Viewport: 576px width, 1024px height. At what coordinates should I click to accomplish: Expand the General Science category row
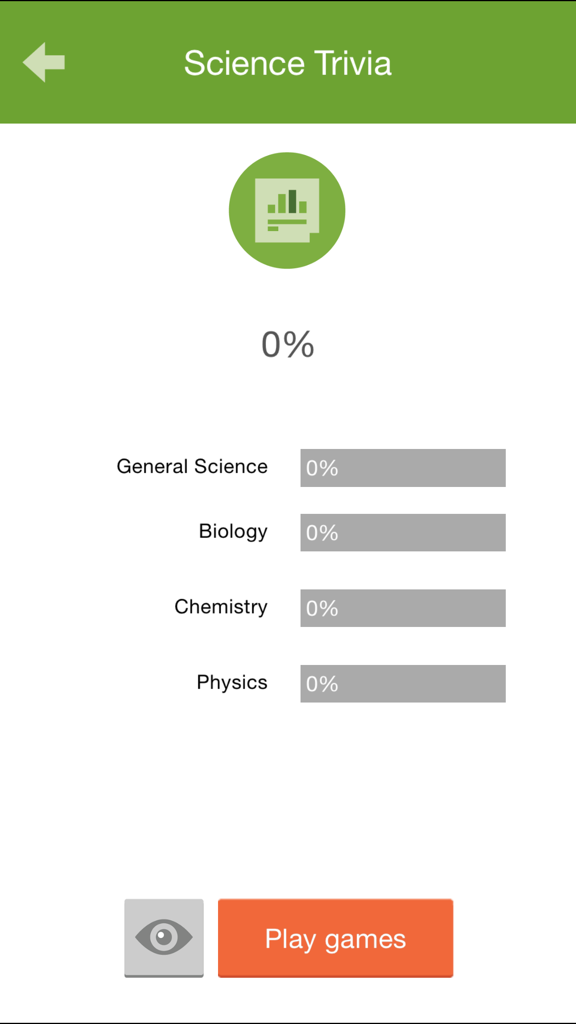pos(192,467)
